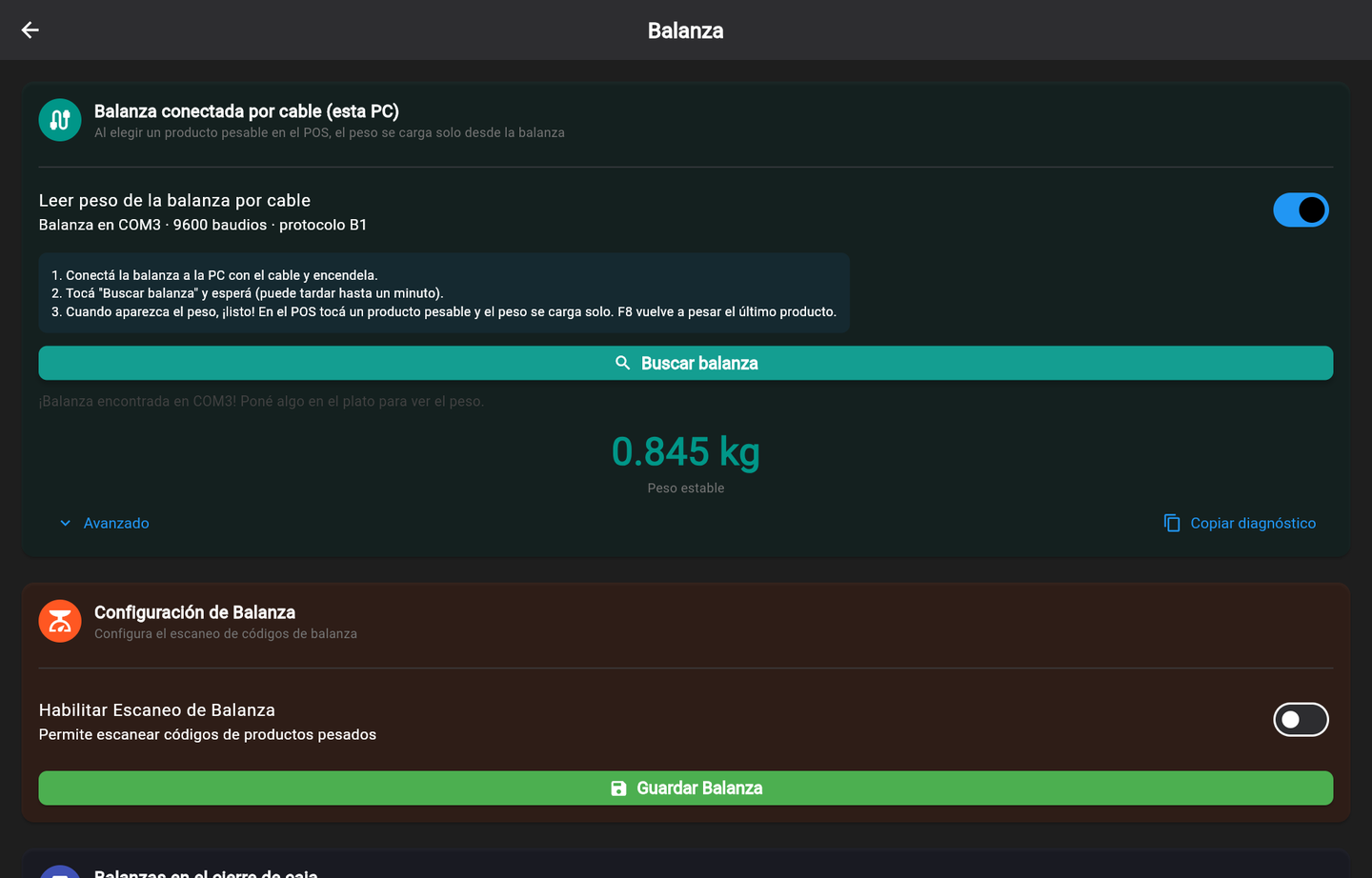This screenshot has width=1372, height=878.
Task: Click instruction step 3 mentioning F8
Action: (x=444, y=311)
